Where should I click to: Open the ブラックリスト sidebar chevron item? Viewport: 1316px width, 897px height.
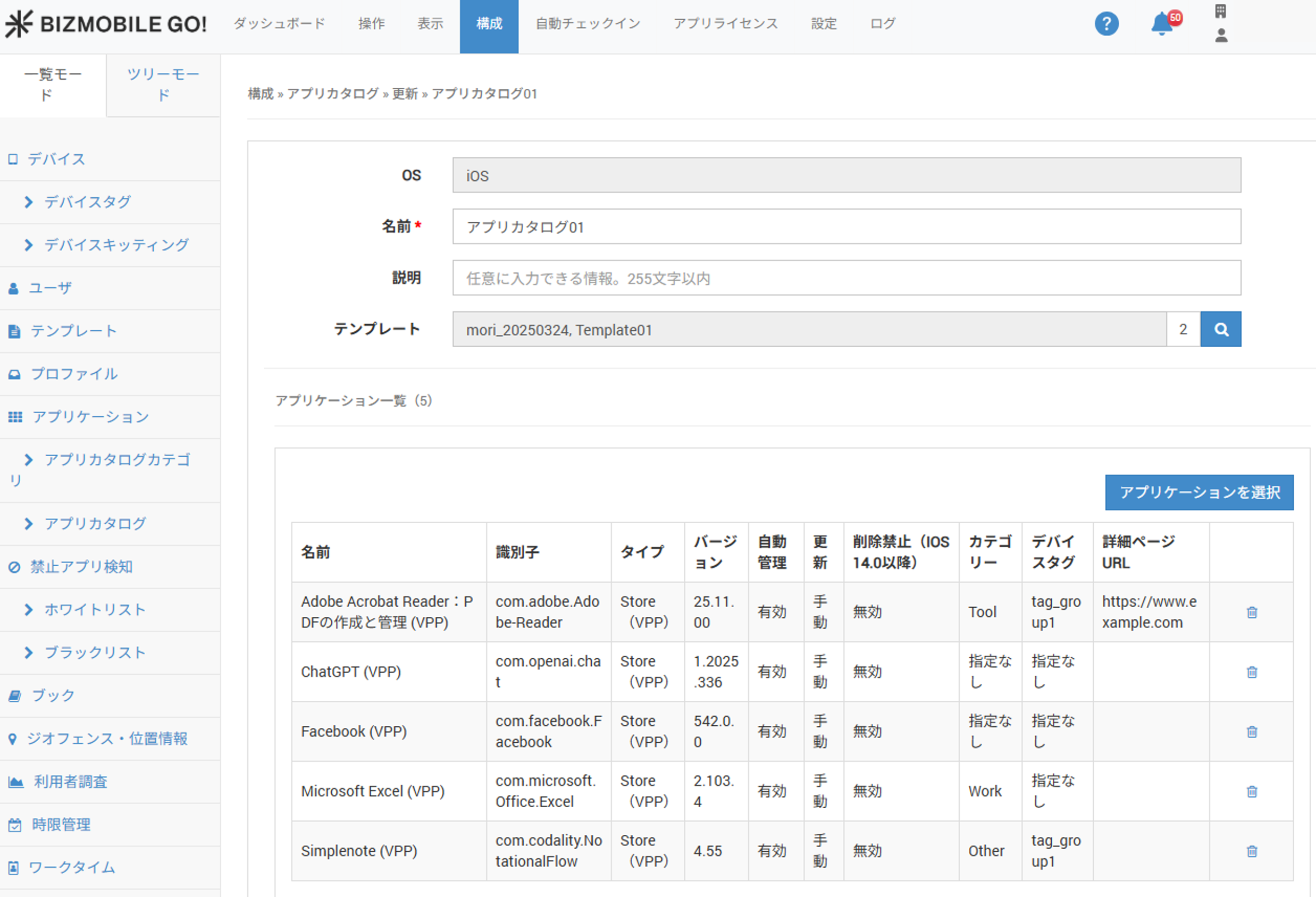point(95,653)
